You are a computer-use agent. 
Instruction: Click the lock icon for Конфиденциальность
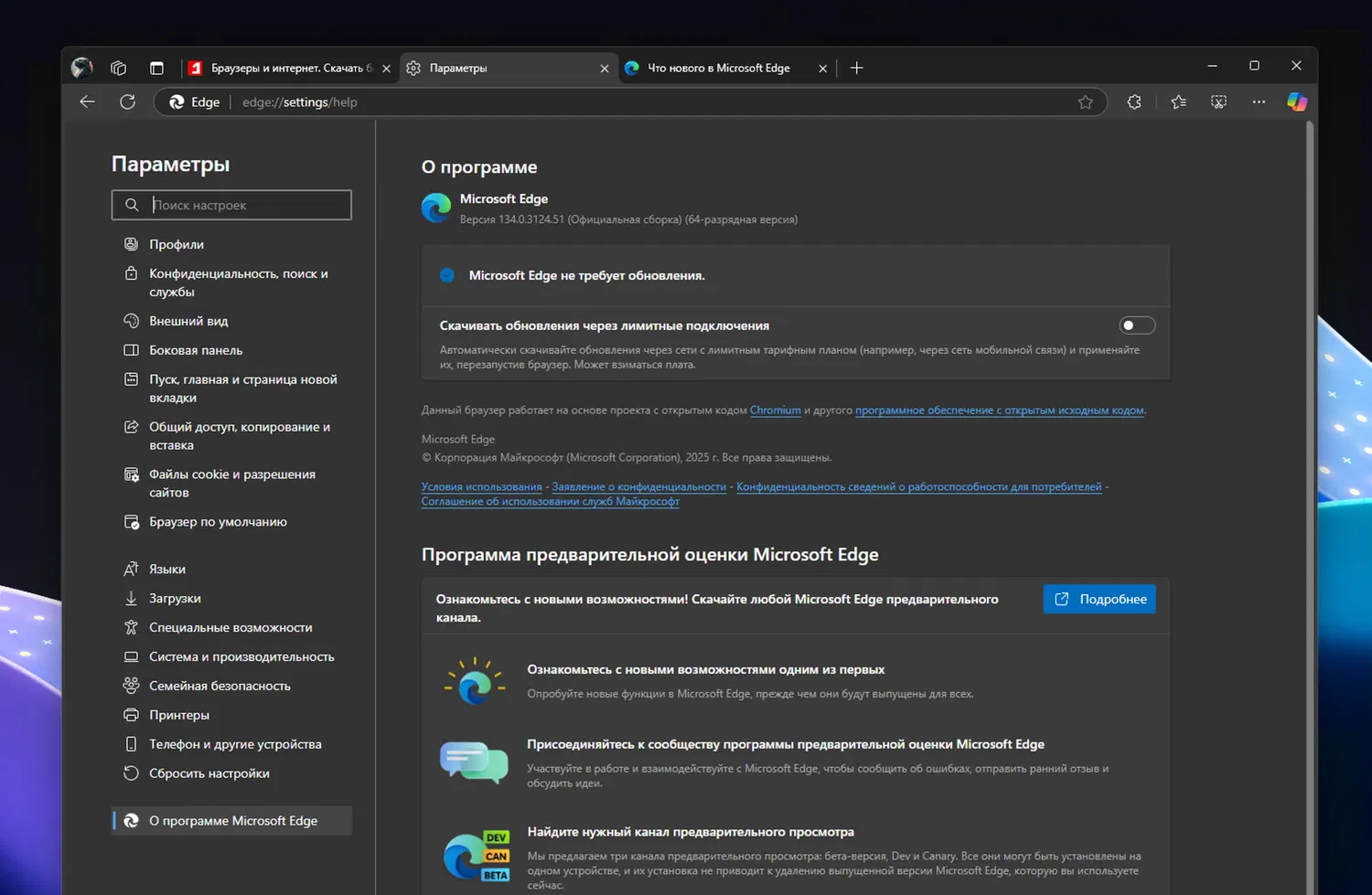tap(131, 273)
